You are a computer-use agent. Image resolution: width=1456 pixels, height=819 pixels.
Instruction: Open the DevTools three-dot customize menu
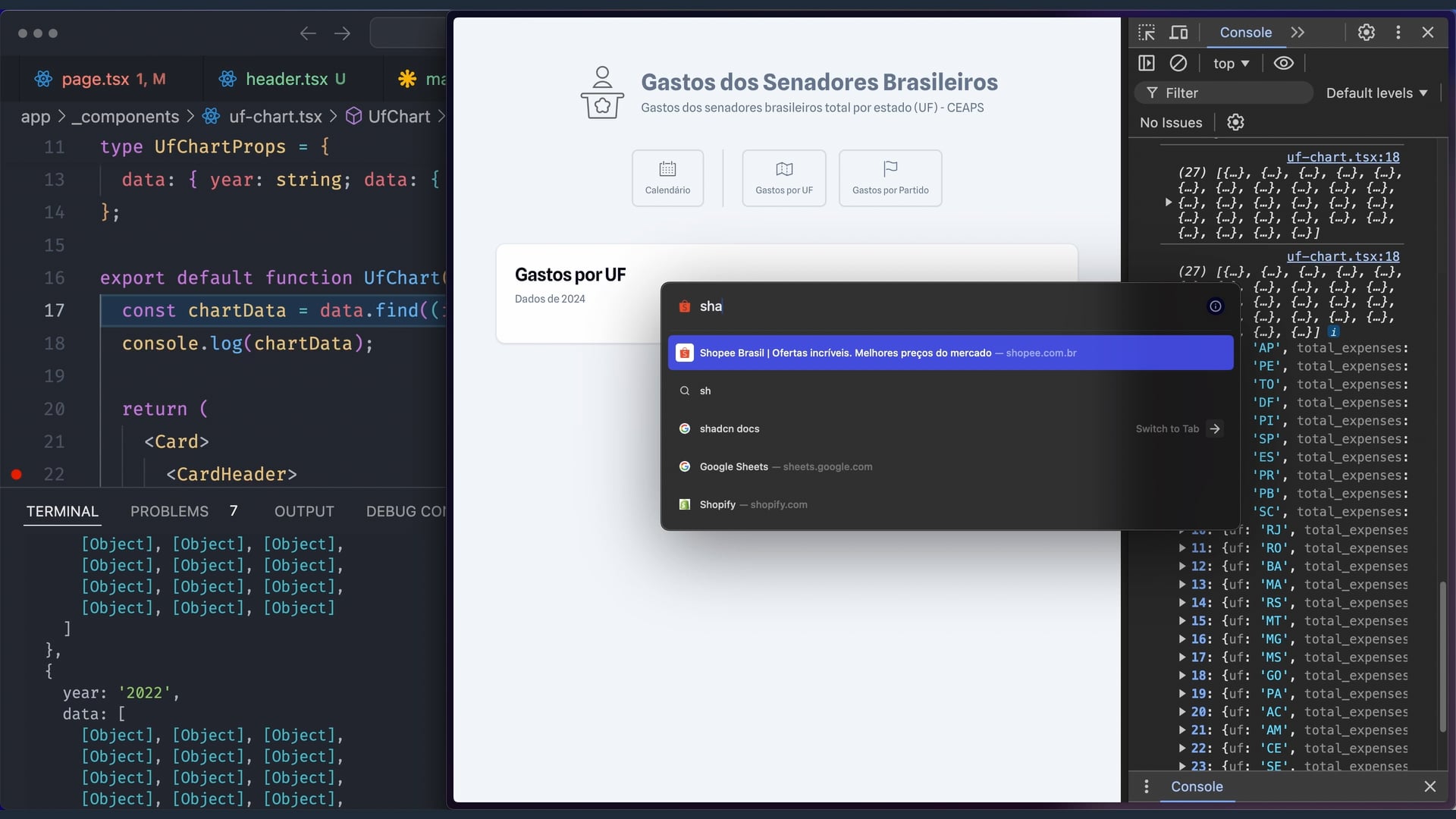pyautogui.click(x=1398, y=33)
